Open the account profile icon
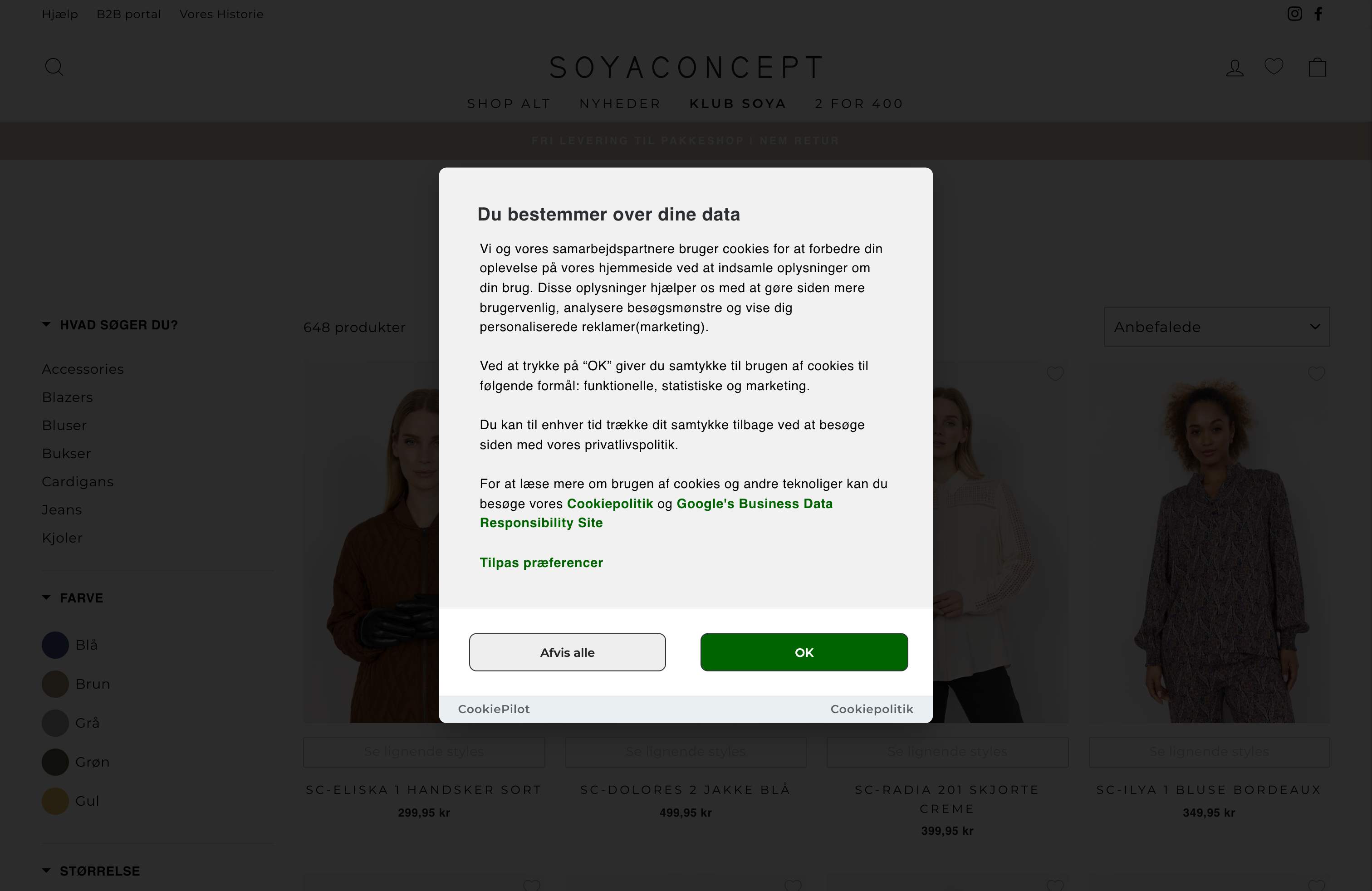Screen dimensions: 1372x891 (1234, 68)
